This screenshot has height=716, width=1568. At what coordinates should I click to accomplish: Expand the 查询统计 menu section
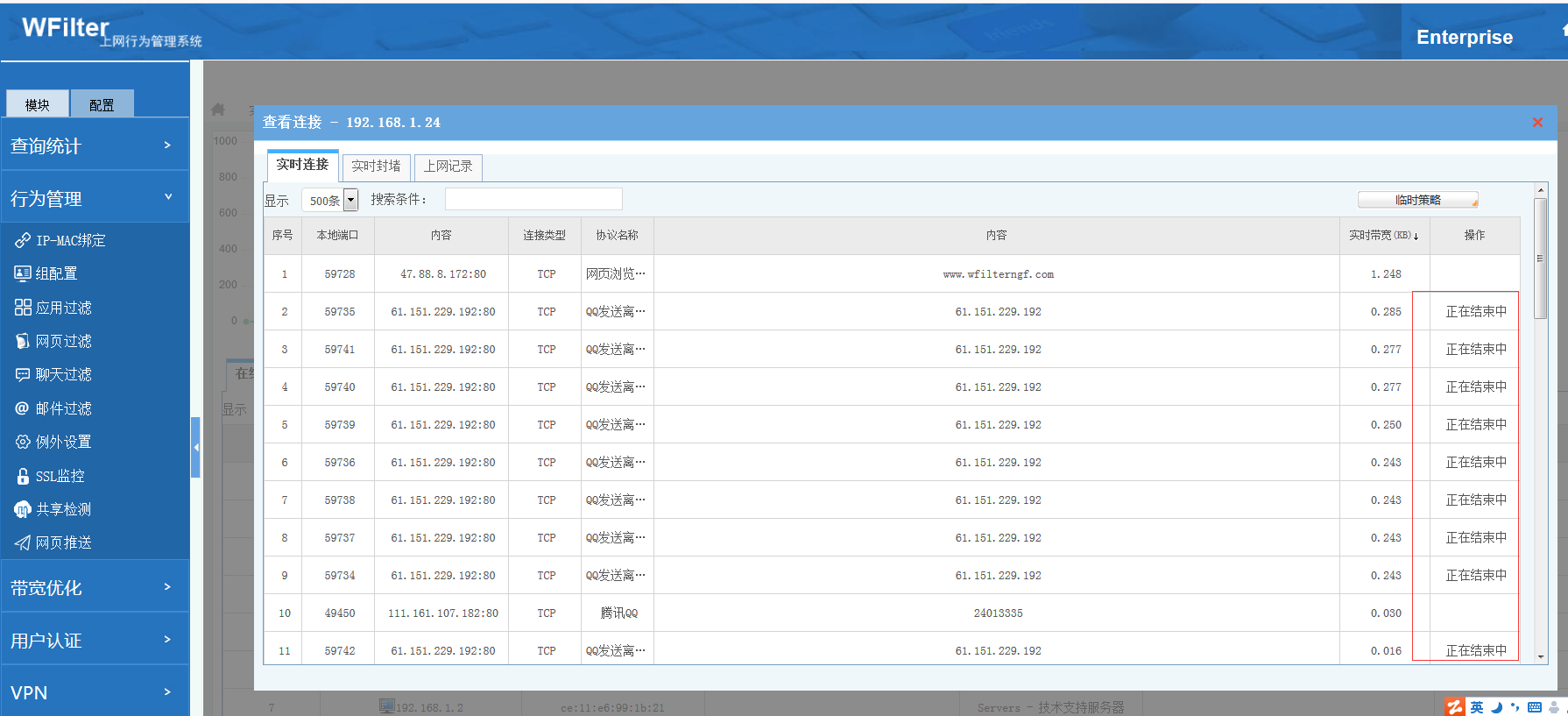tap(95, 146)
